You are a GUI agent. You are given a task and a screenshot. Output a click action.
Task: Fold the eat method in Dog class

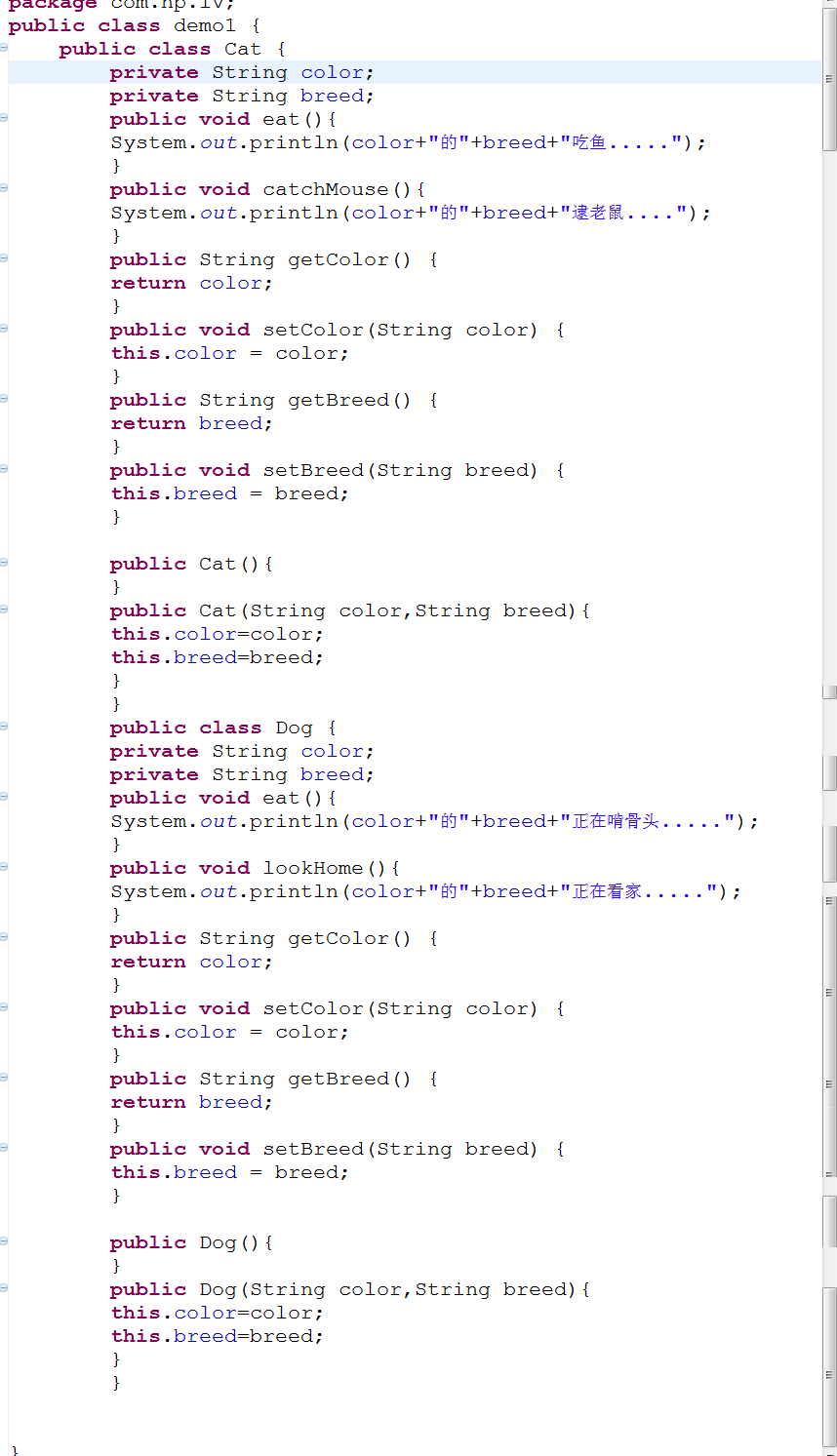(4, 797)
